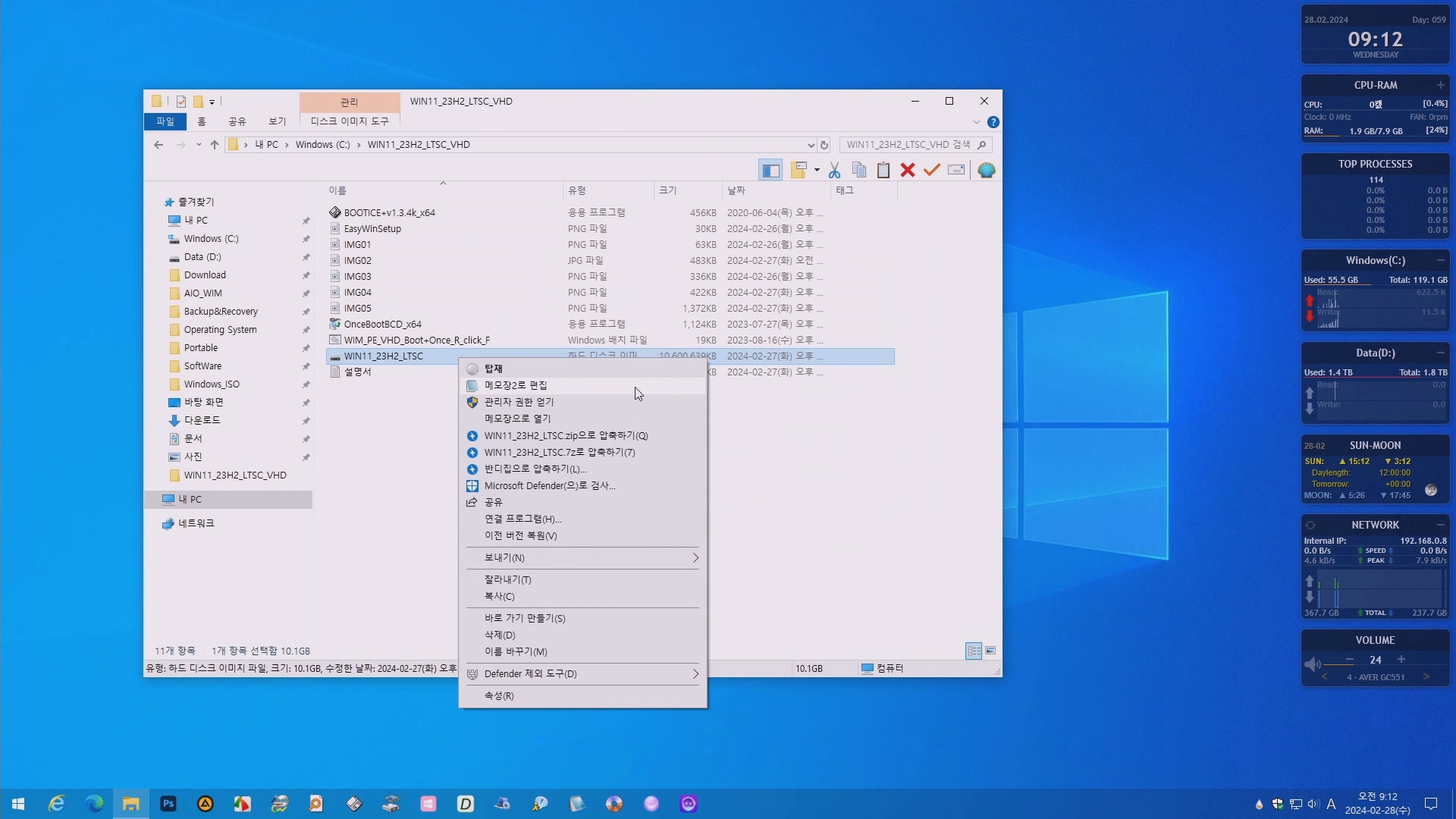
Task: Sort by the 날짜 column header
Action: [776, 190]
